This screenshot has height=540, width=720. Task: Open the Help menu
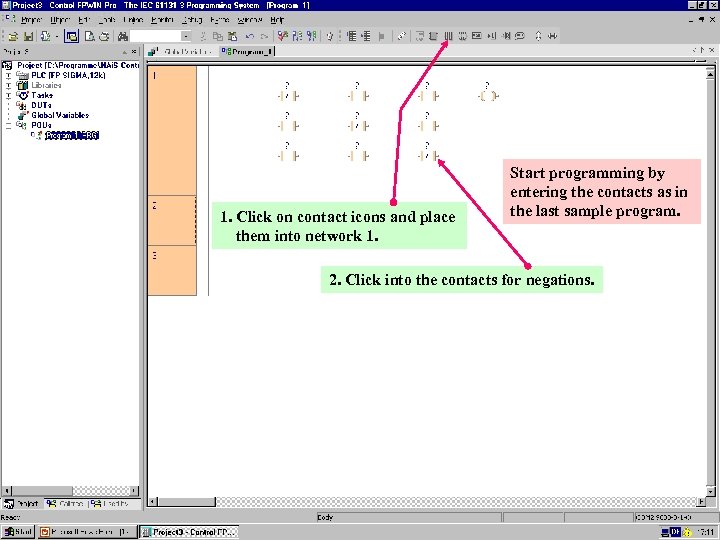point(277,20)
